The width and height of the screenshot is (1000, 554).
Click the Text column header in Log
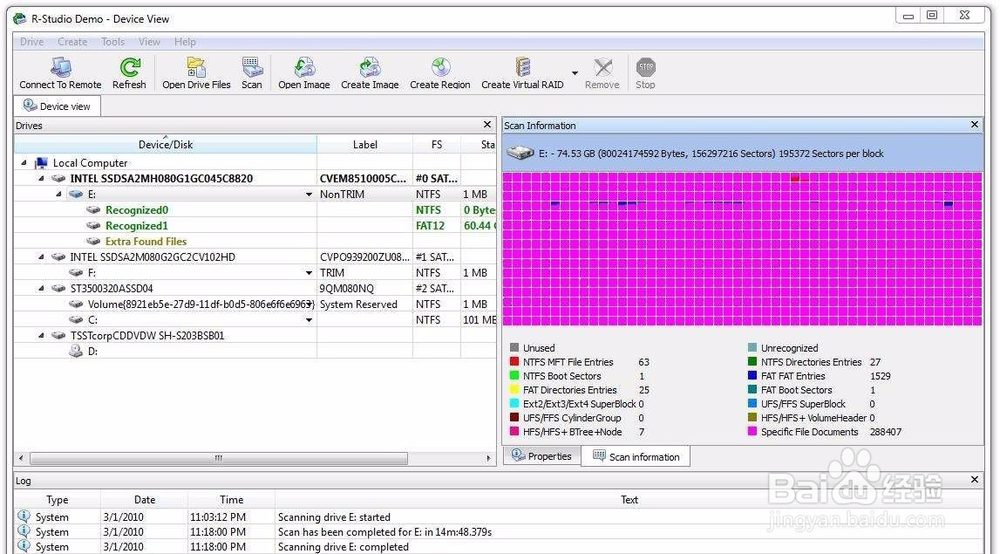click(x=629, y=499)
